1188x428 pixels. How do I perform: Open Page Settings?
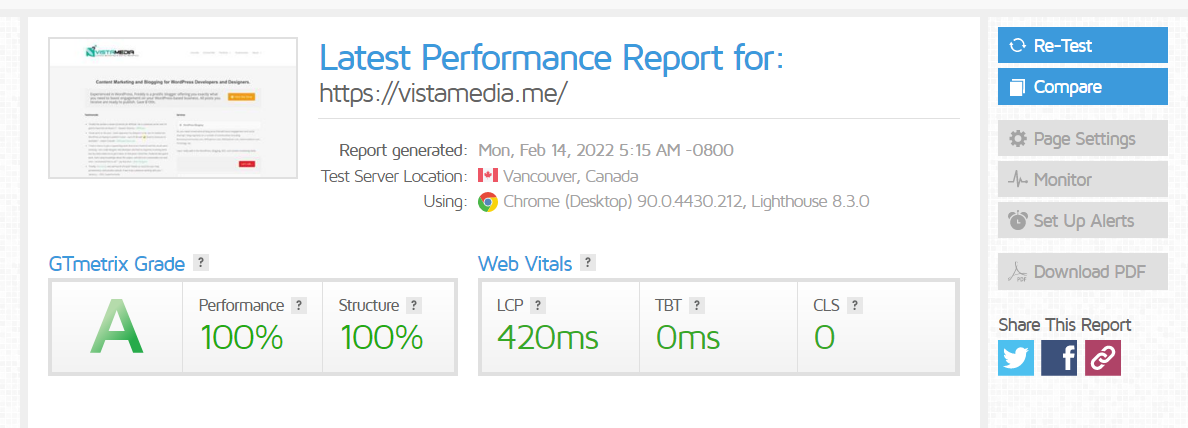coord(1082,139)
